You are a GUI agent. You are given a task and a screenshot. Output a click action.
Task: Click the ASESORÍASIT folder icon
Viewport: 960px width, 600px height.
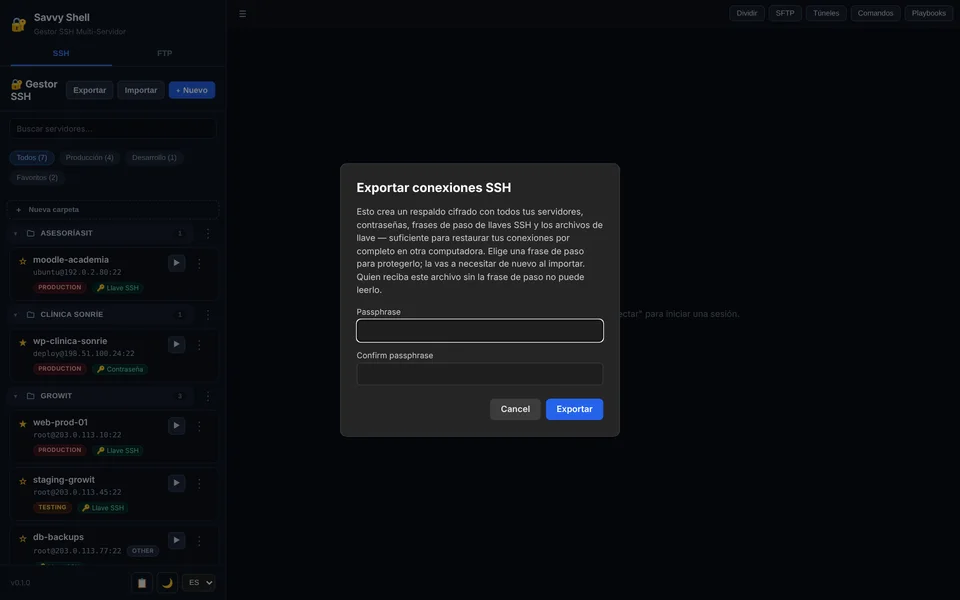pos(31,233)
